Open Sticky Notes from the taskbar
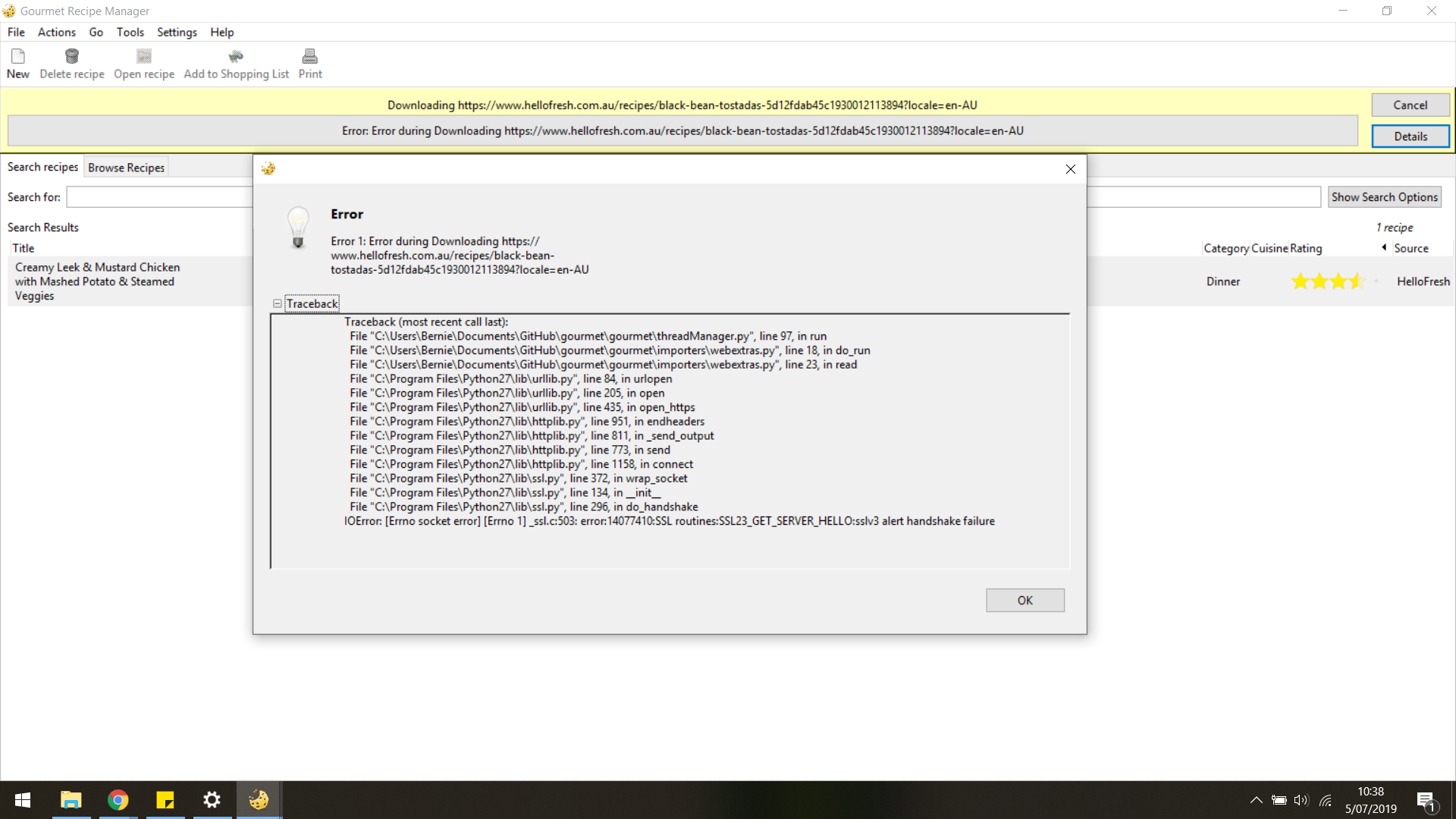1456x819 pixels. 165,800
